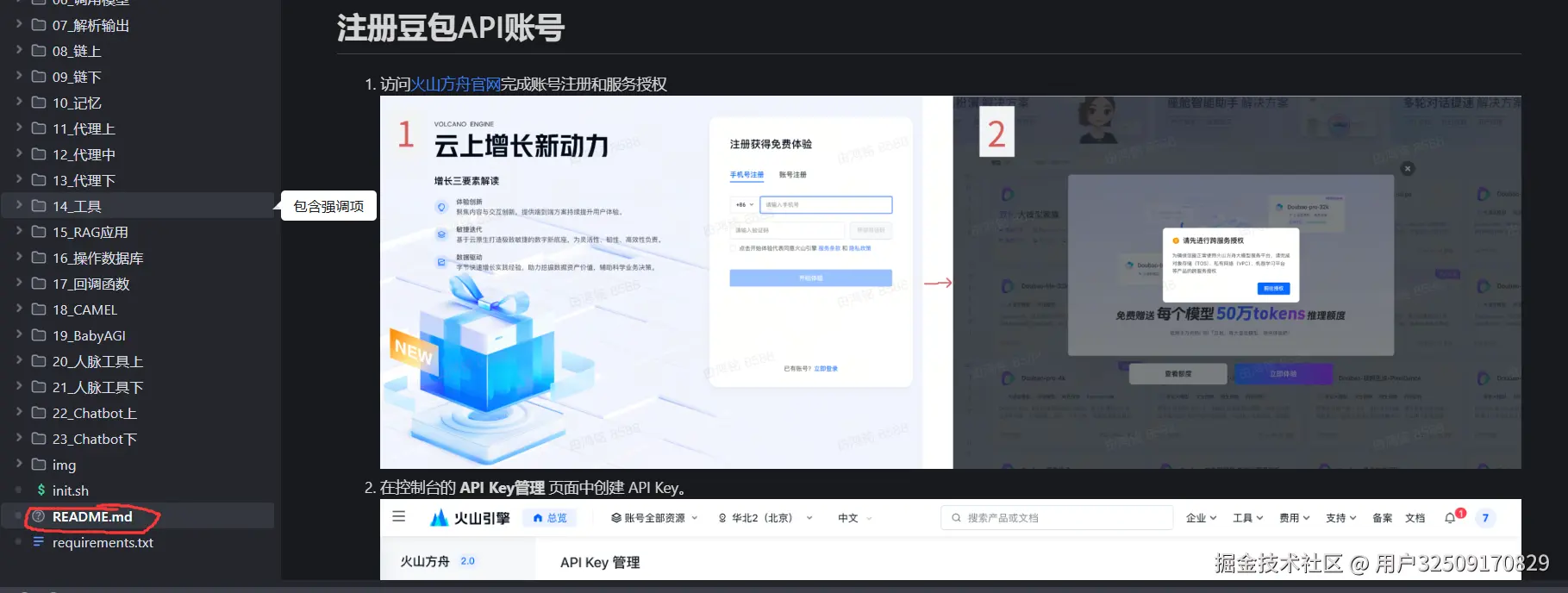Click the folder icon of 16_操作数据库
The image size is (1568, 593).
39,258
